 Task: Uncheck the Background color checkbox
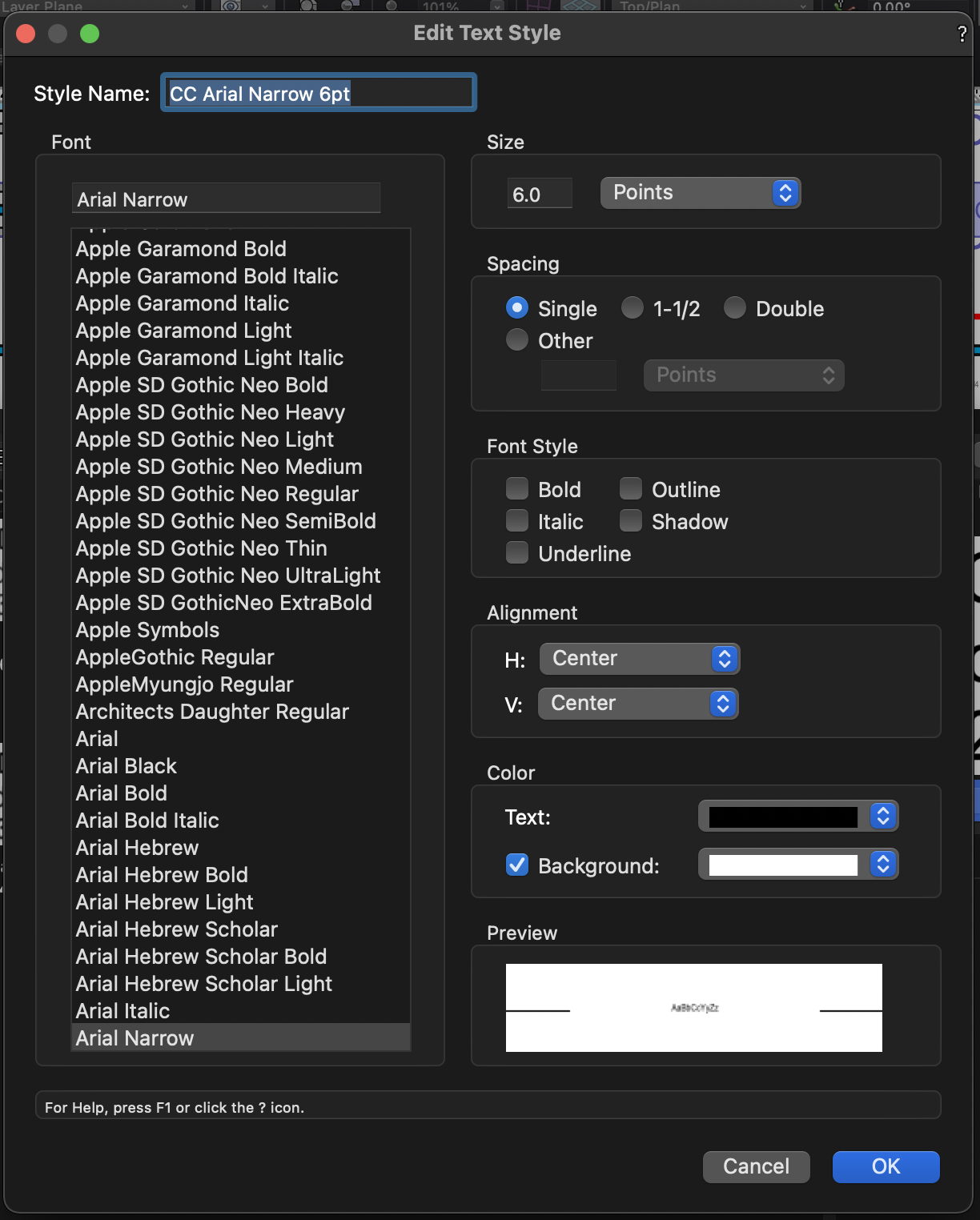(x=516, y=865)
